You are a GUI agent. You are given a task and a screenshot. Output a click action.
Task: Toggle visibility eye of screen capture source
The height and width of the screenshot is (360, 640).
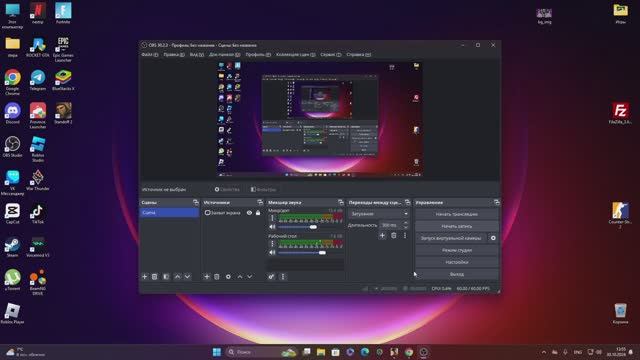[249, 213]
